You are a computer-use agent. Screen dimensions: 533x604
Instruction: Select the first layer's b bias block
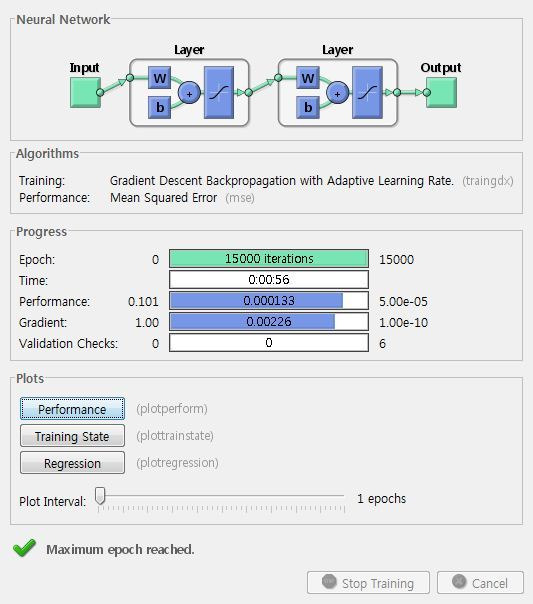159,107
